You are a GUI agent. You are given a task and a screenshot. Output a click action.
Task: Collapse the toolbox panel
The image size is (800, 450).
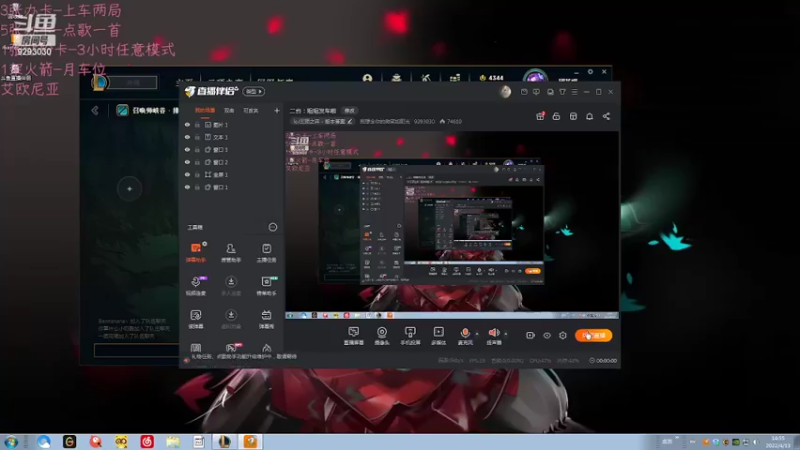(x=273, y=227)
